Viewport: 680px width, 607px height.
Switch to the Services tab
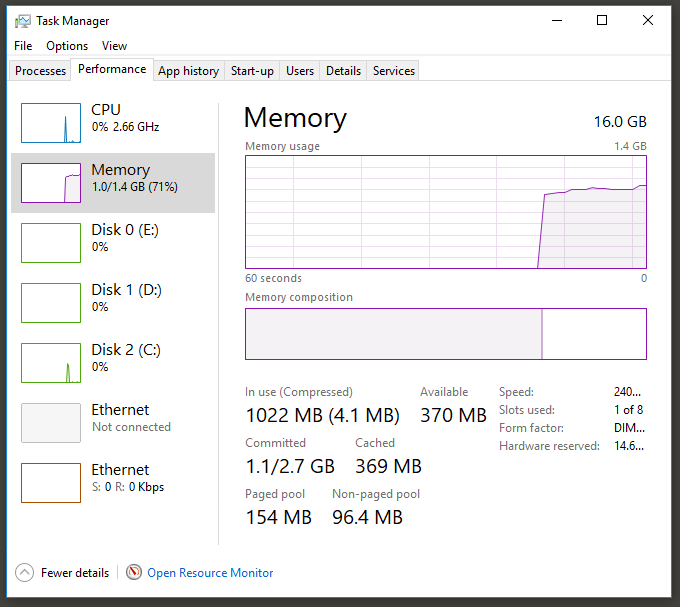click(393, 71)
